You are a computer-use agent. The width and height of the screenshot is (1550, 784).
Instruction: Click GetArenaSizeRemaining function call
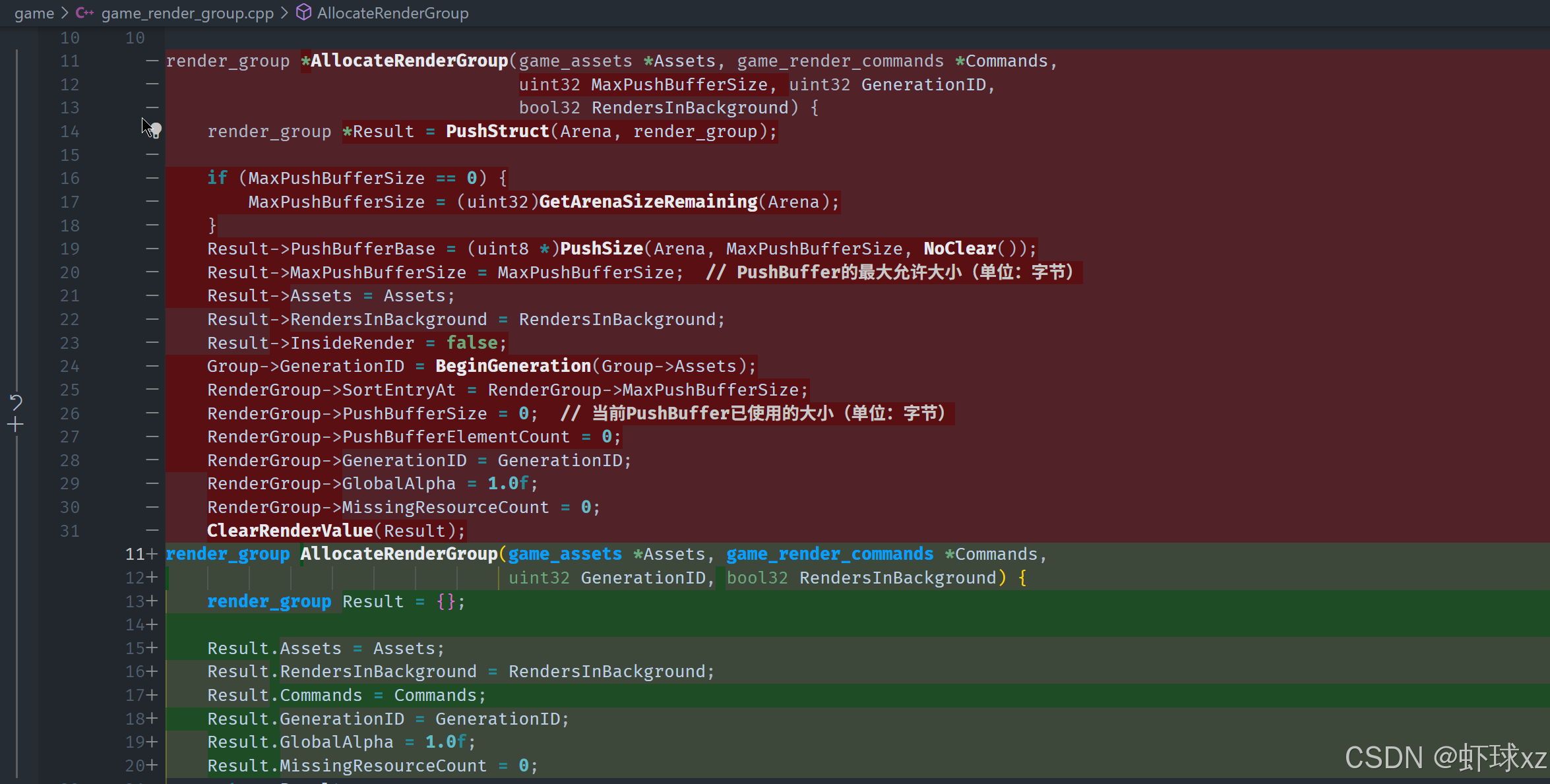pyautogui.click(x=648, y=202)
